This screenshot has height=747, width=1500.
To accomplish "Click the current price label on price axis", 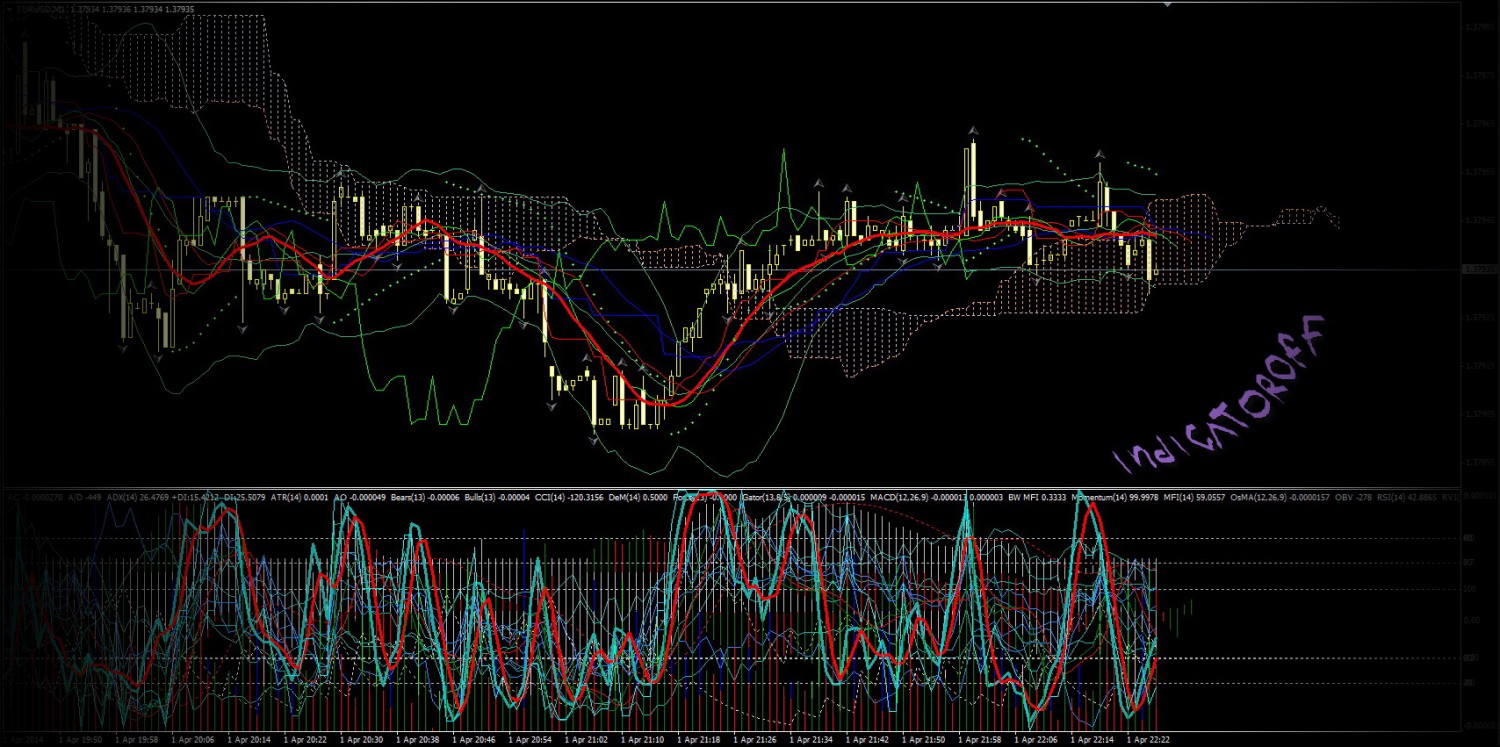I will point(1478,269).
